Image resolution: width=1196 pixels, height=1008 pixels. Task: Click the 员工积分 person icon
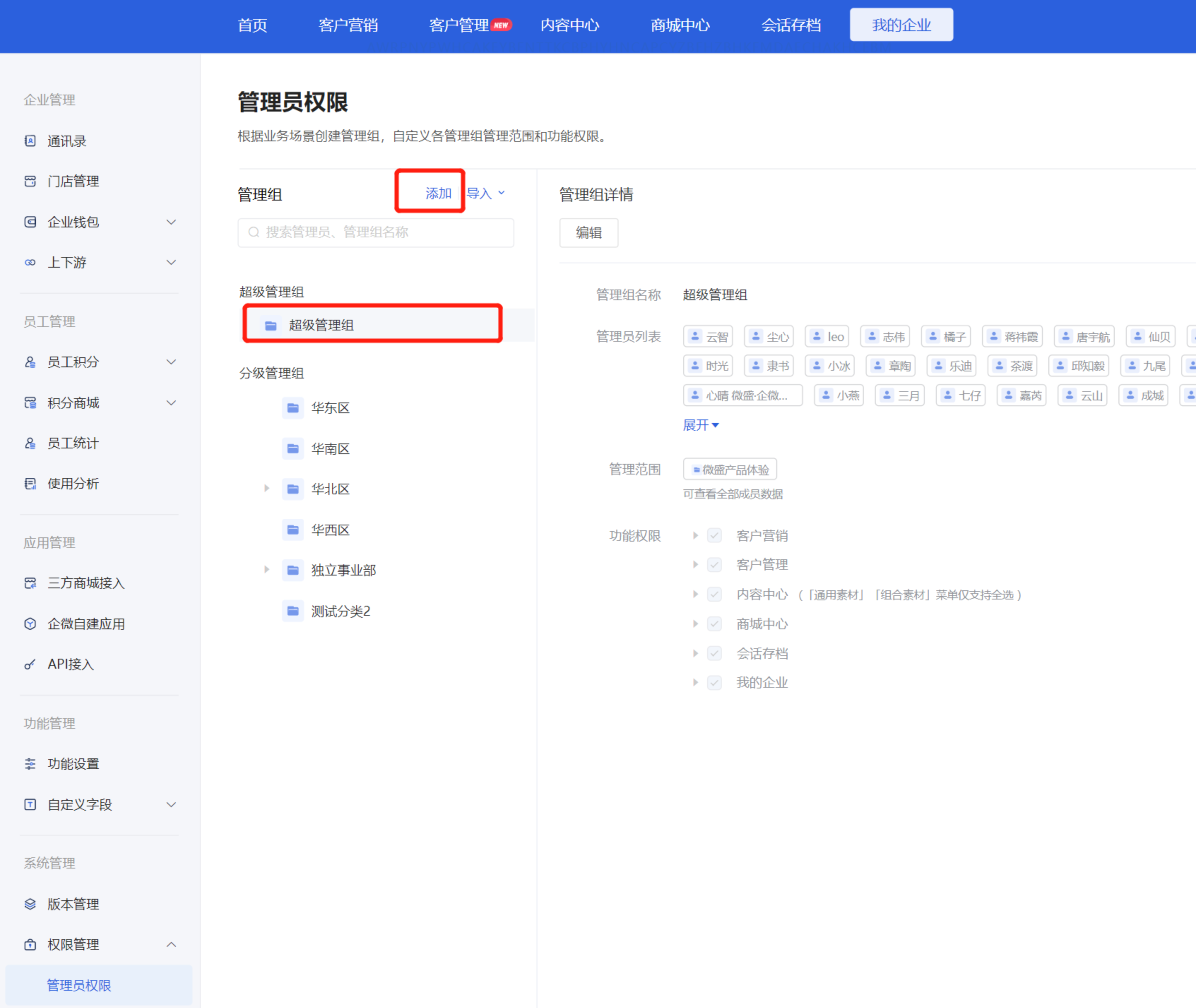pos(30,362)
